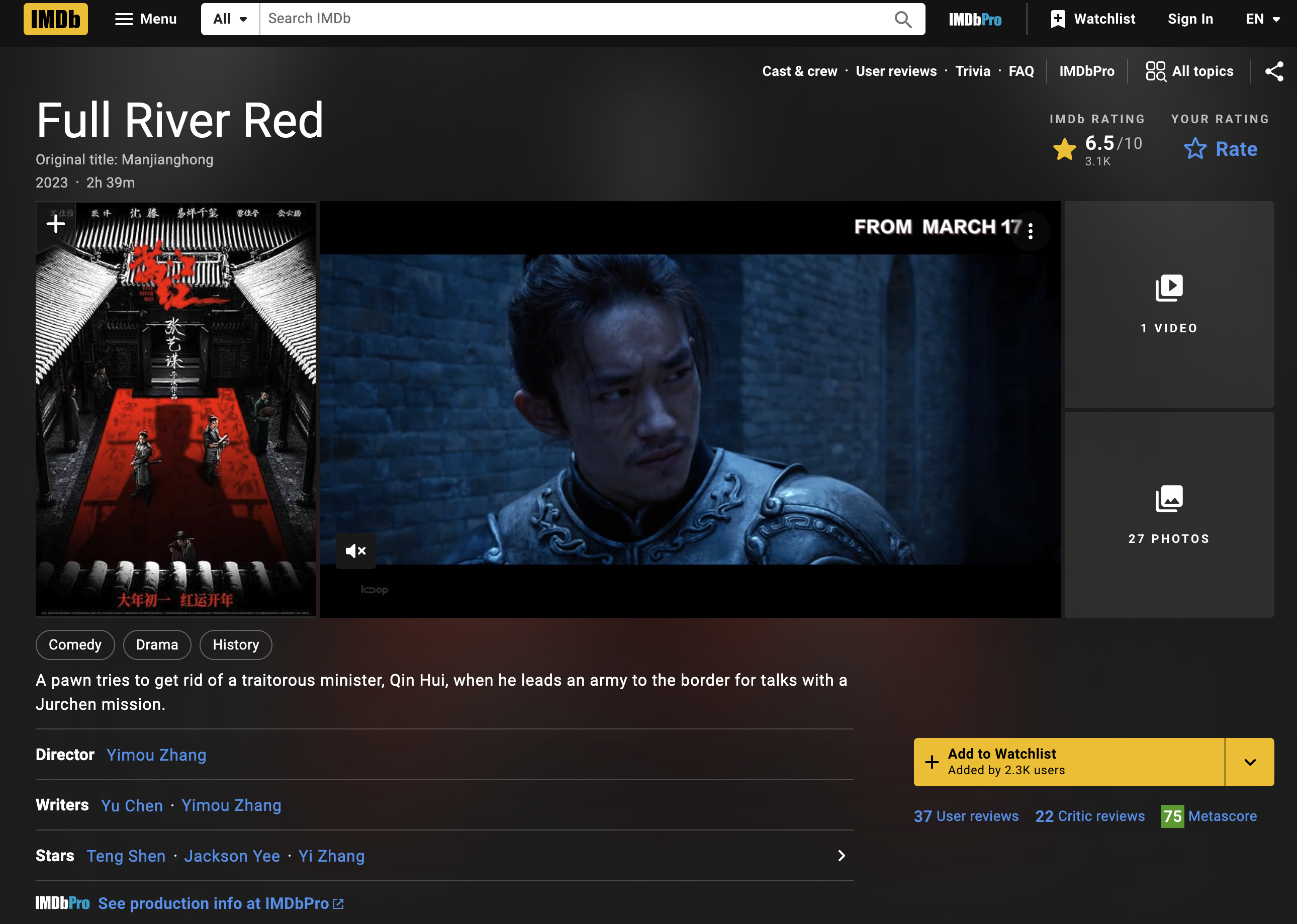Open the All search category dropdown
1297x924 pixels.
pos(230,19)
